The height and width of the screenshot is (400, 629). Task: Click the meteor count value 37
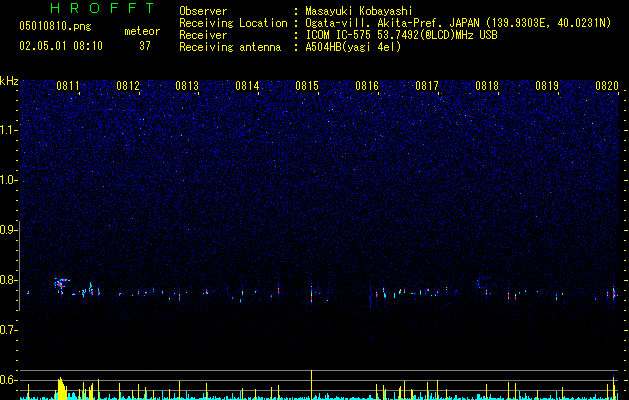click(x=145, y=46)
